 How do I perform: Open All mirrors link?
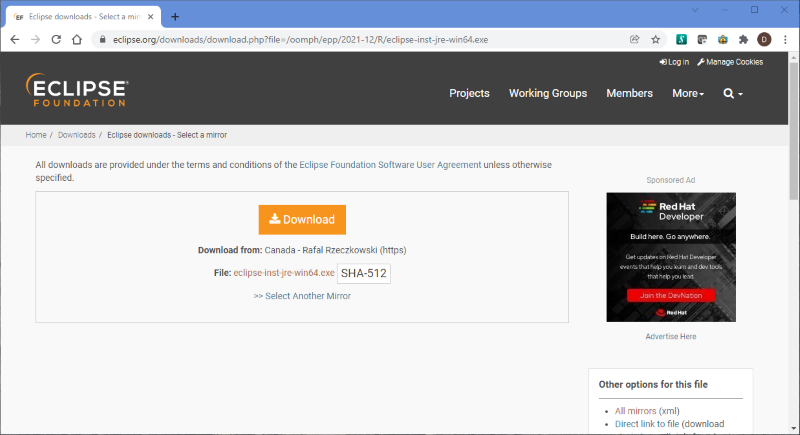click(636, 411)
